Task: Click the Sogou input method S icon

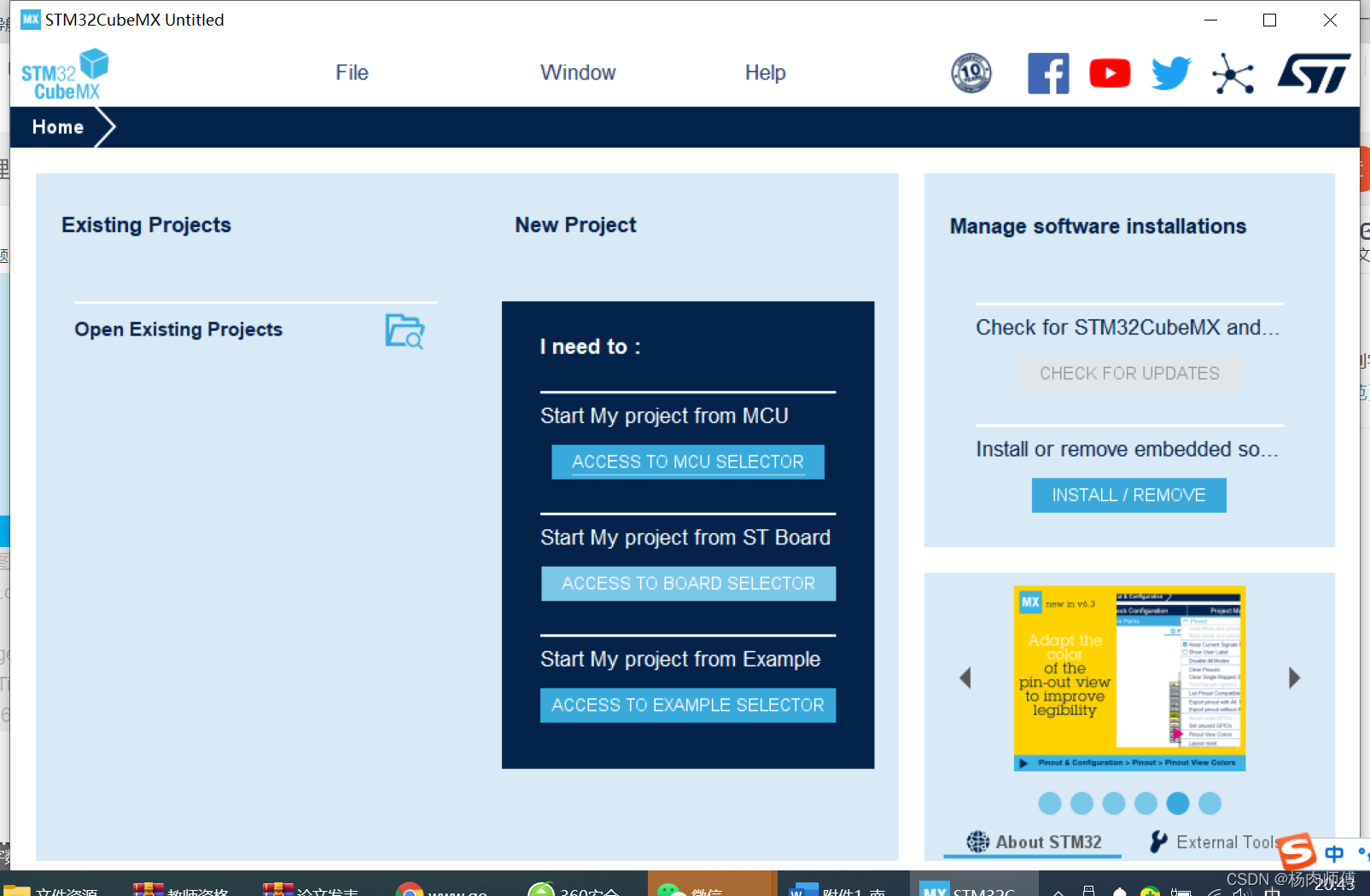Action: [x=1297, y=851]
